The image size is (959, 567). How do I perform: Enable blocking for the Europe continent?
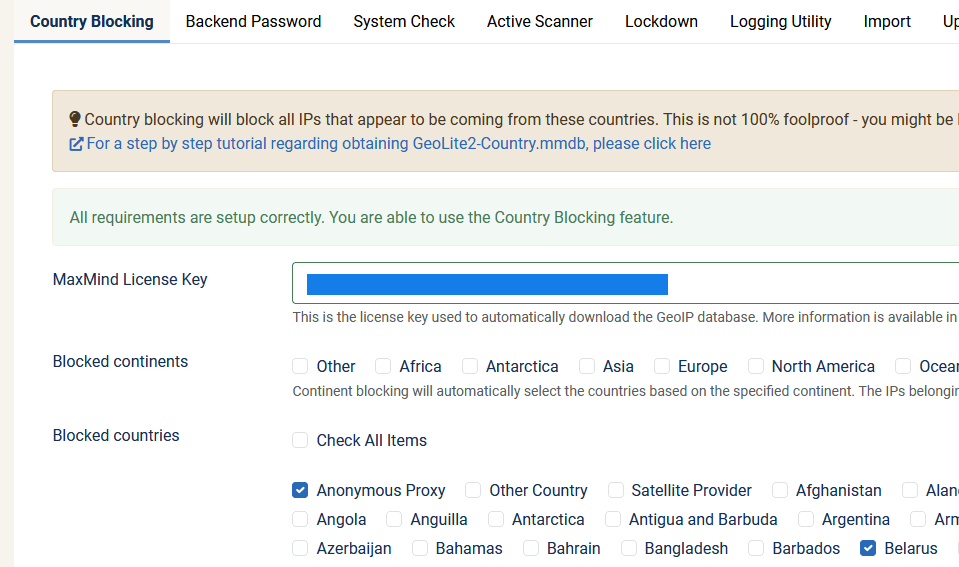pyautogui.click(x=662, y=366)
